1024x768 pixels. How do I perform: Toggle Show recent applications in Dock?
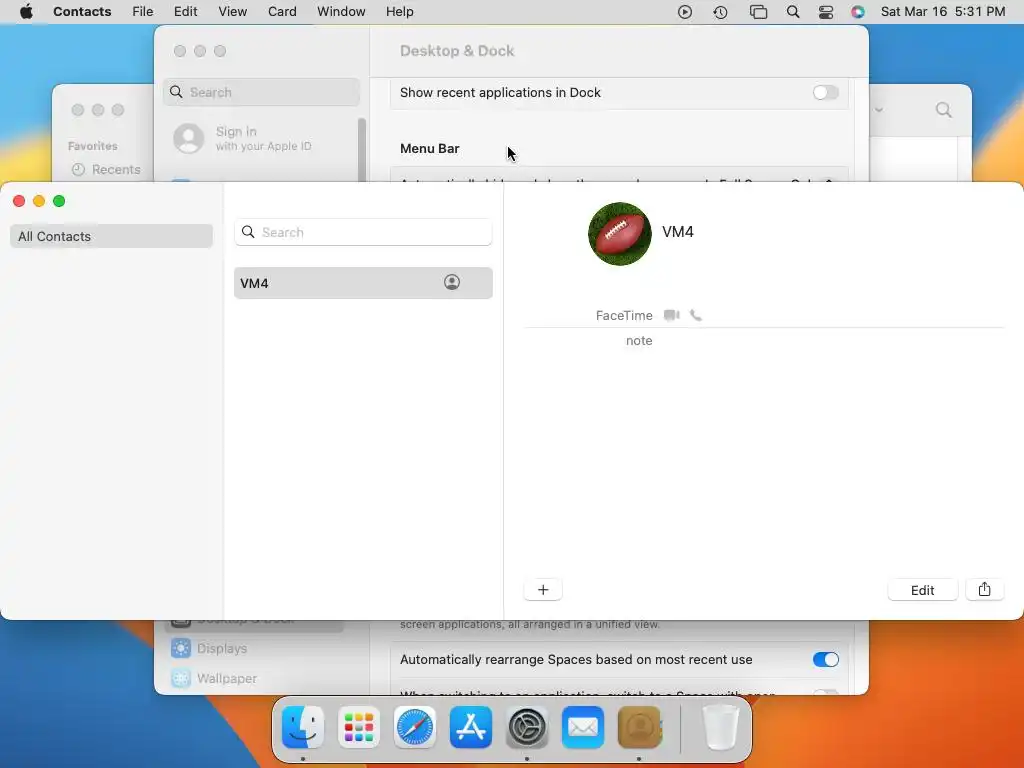(825, 93)
